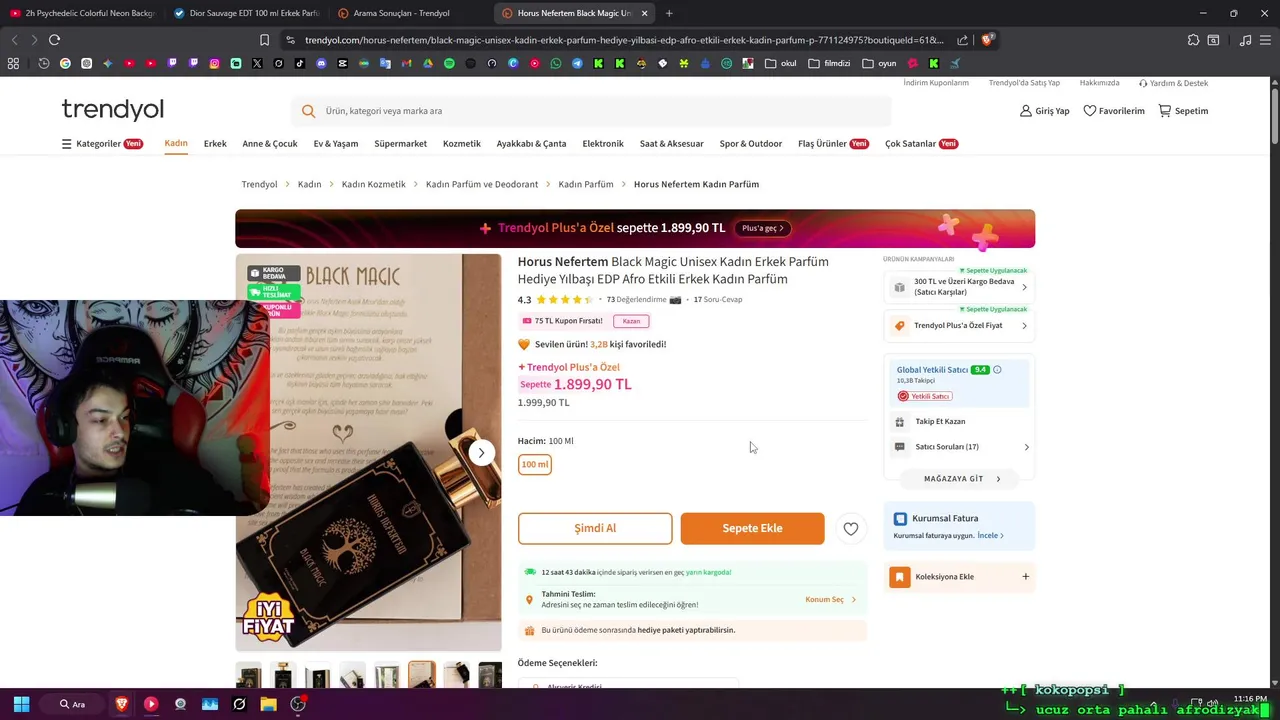Add product to favorites with heart icon
The height and width of the screenshot is (720, 1280).
[851, 529]
